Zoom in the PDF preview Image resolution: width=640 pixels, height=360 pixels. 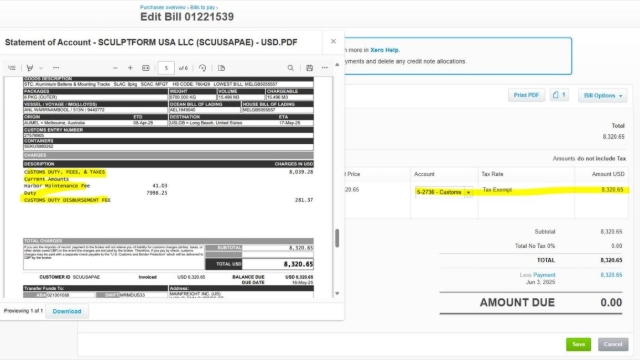[130, 68]
